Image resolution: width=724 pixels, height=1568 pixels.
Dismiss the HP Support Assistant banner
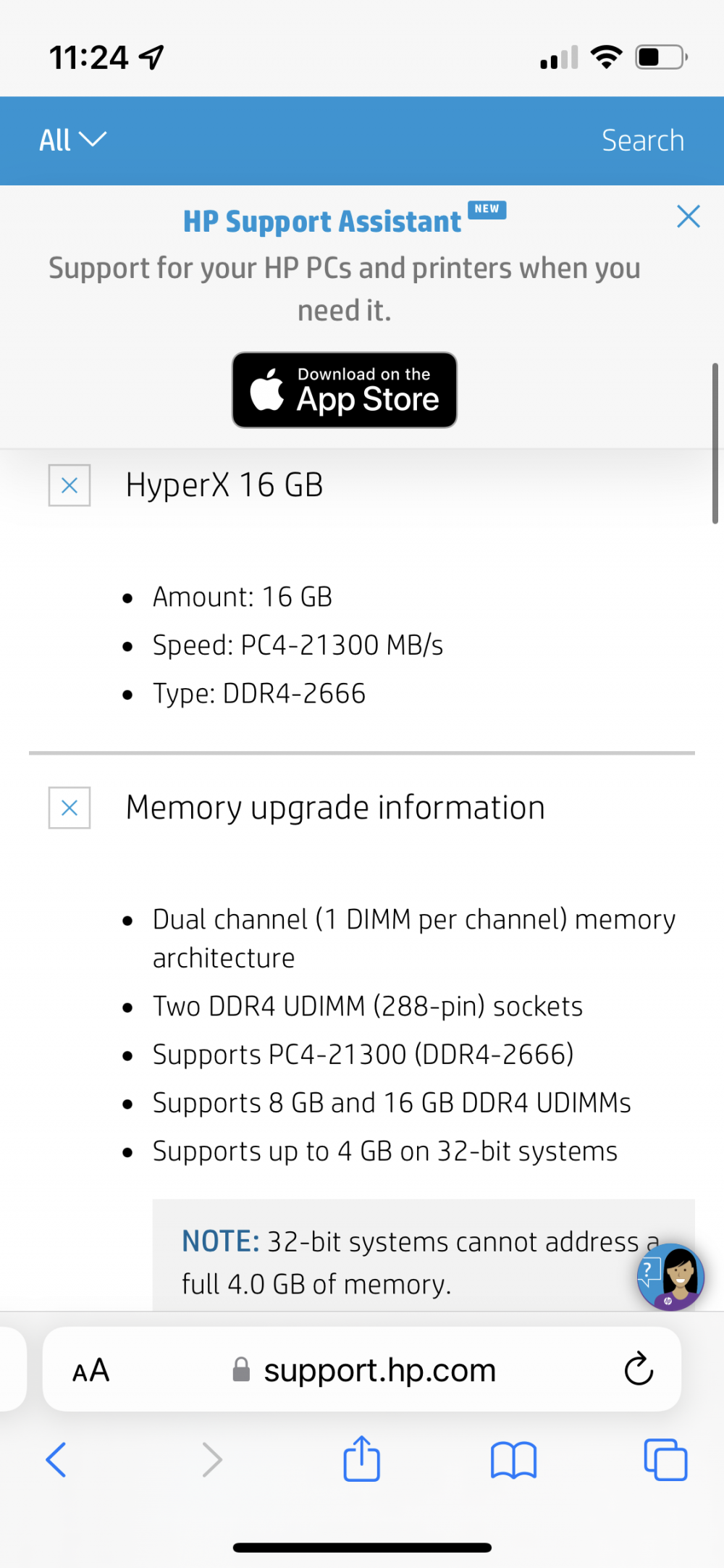pyautogui.click(x=688, y=216)
